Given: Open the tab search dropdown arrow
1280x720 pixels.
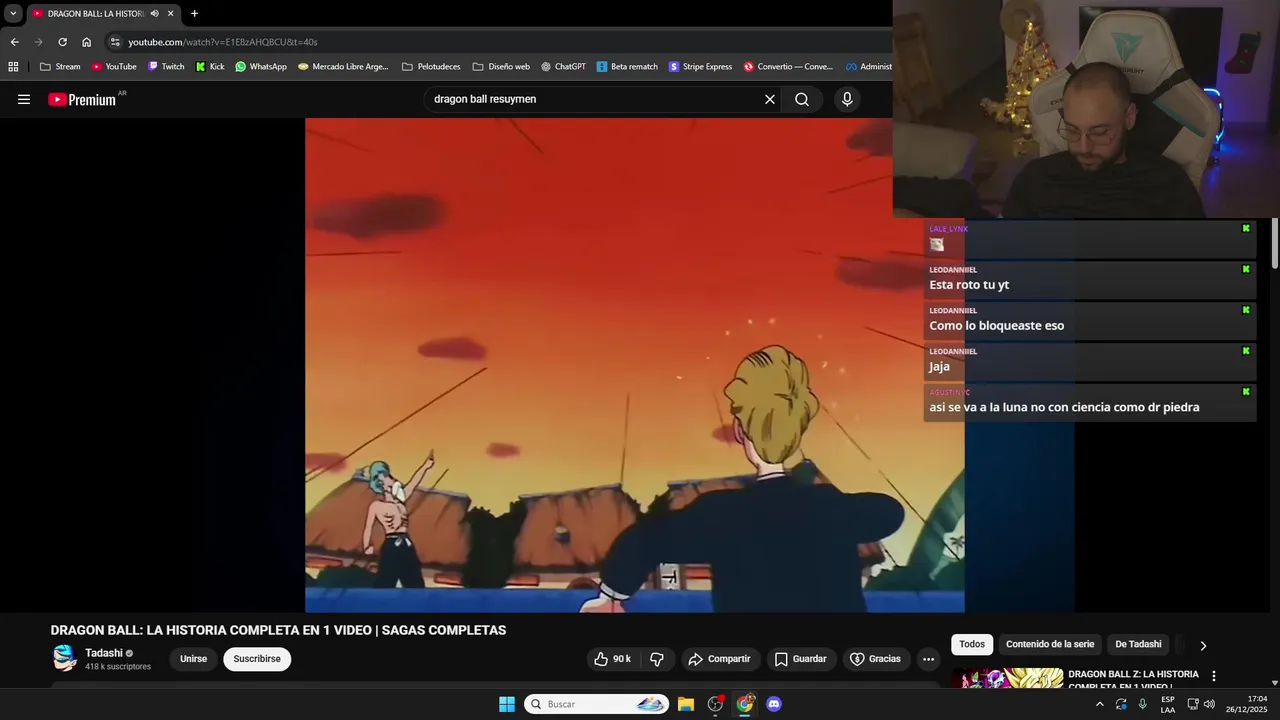Looking at the screenshot, I should 13,14.
